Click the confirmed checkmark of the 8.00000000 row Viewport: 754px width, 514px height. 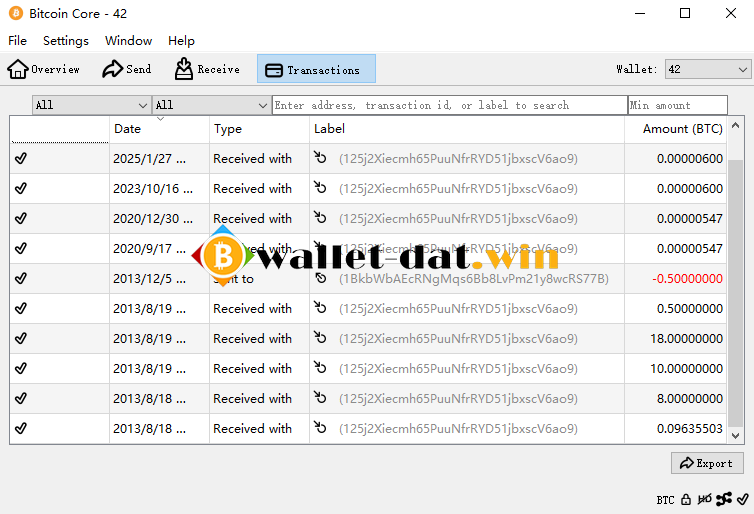(x=21, y=398)
